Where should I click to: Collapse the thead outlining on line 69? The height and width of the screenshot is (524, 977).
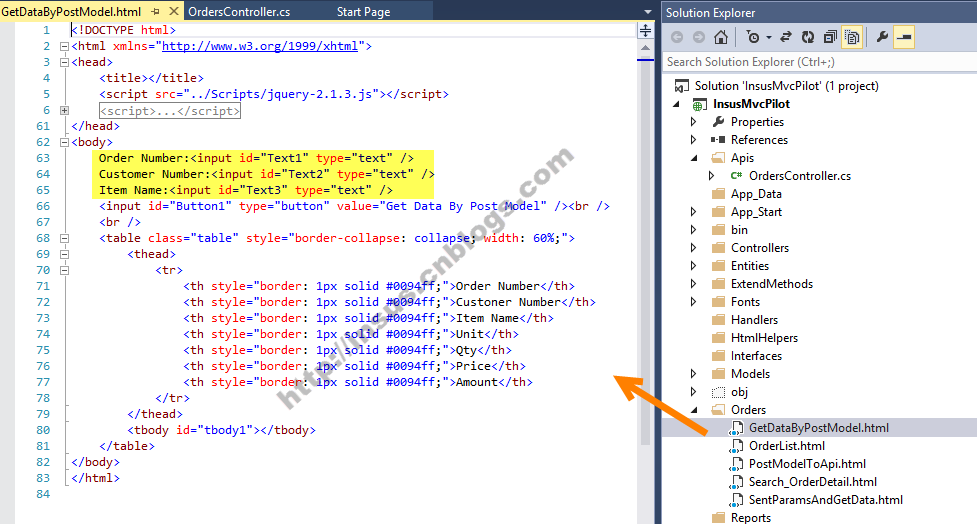pos(64,254)
